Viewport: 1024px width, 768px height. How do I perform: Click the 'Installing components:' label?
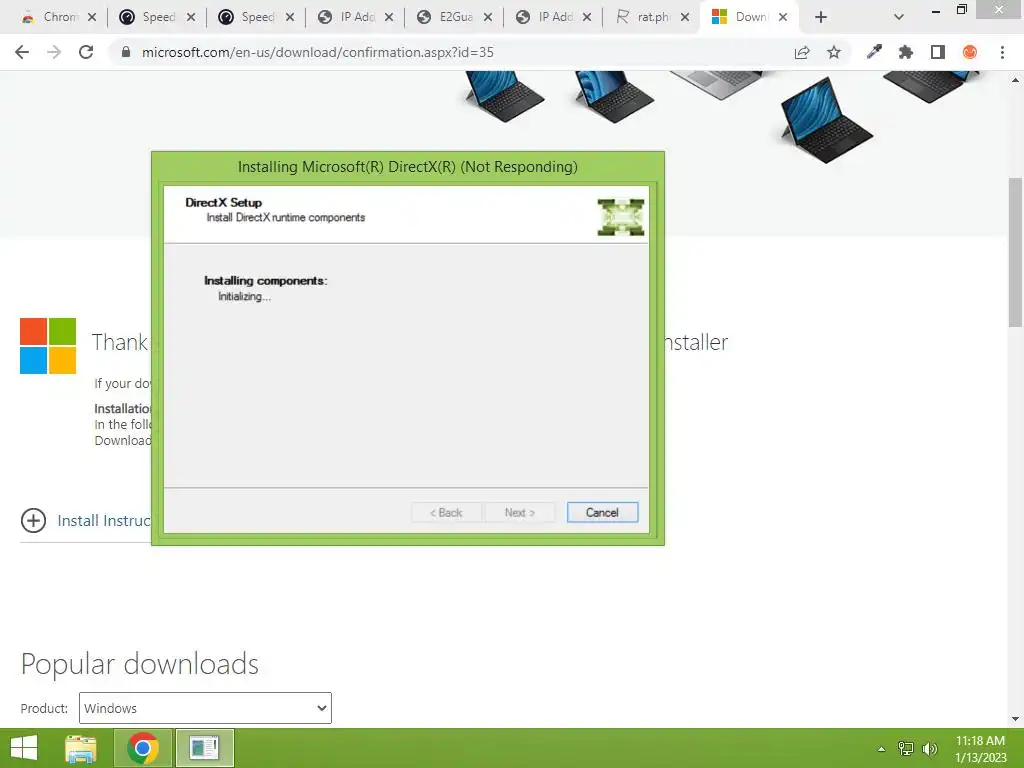pos(266,281)
